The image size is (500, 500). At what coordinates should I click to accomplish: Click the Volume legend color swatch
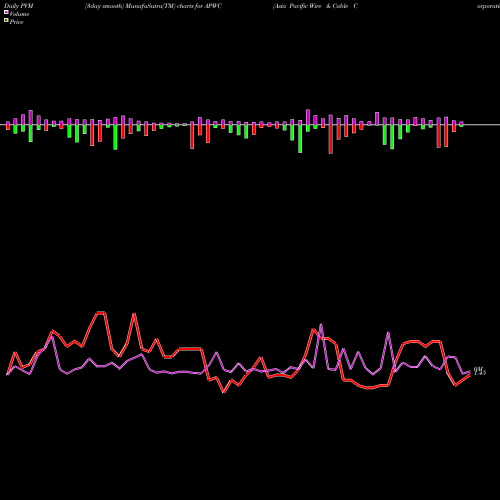6,12
